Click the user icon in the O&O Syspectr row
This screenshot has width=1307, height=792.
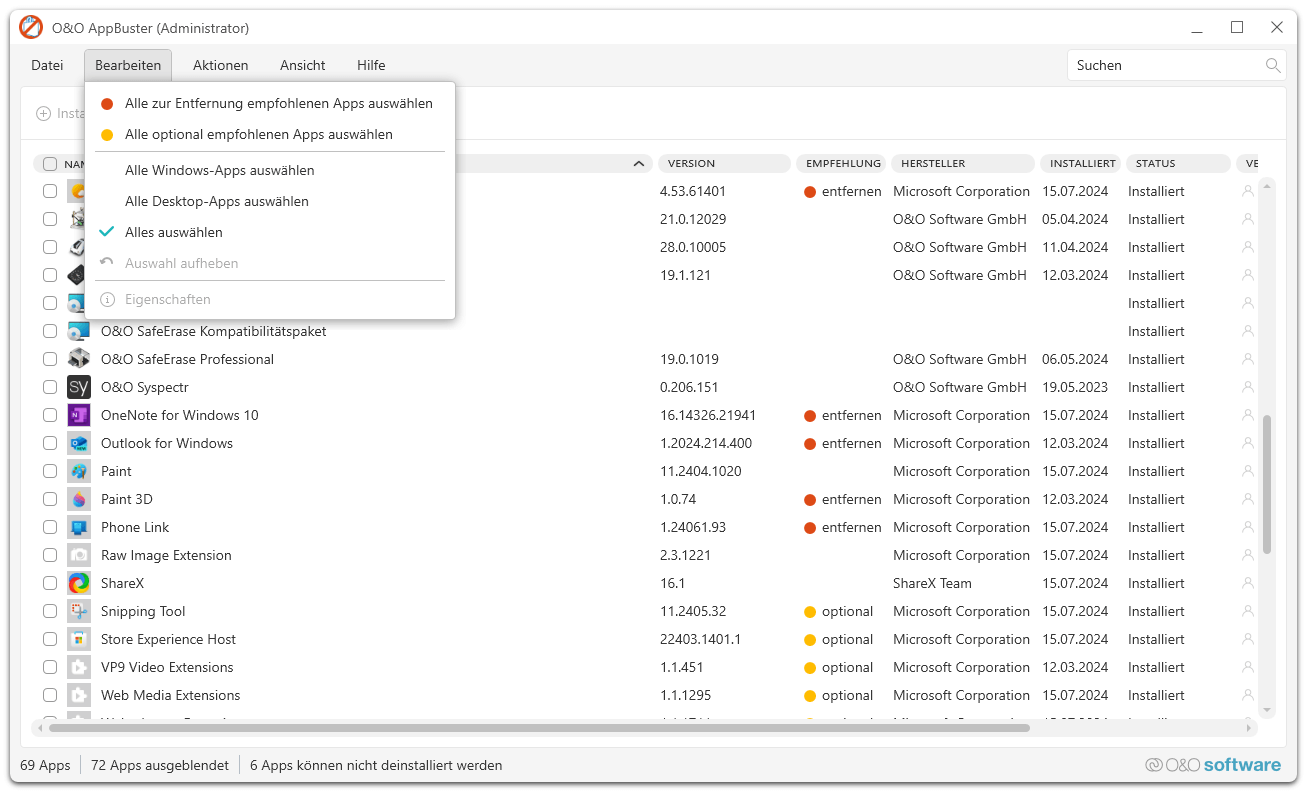pyautogui.click(x=1247, y=387)
